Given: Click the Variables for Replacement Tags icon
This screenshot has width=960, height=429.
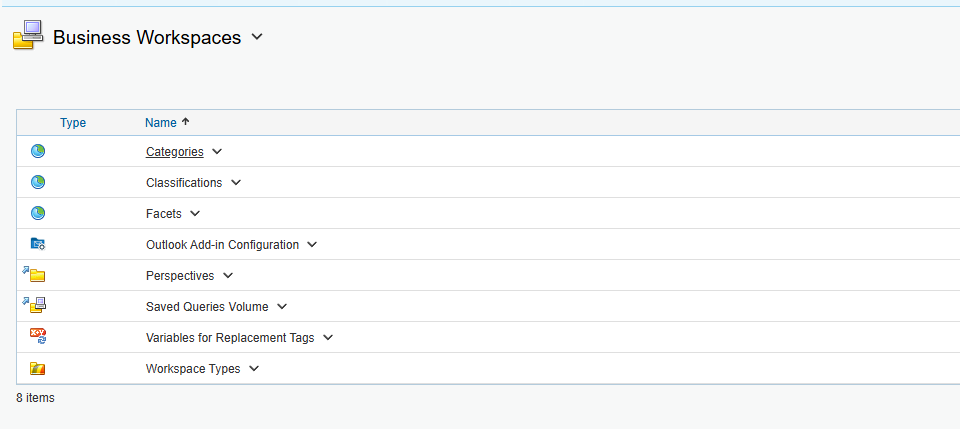Looking at the screenshot, I should [38, 337].
